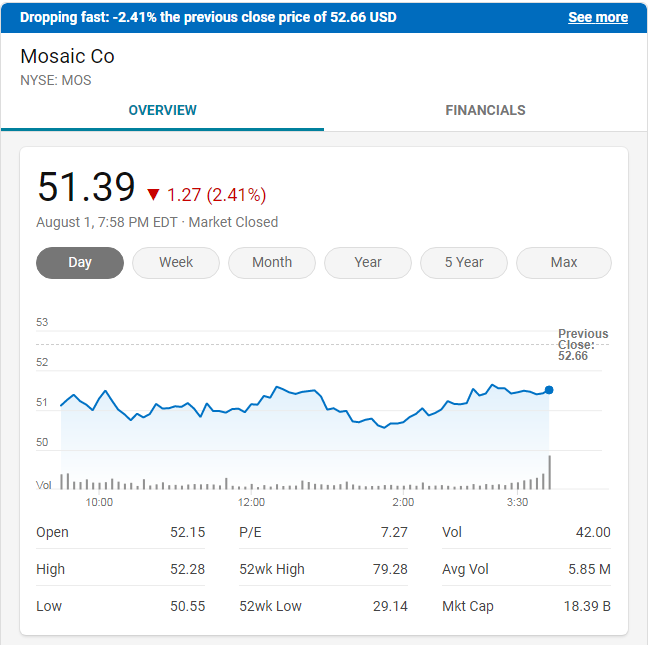Image resolution: width=650 pixels, height=645 pixels.
Task: Click the P/E label in stats
Action: point(250,532)
